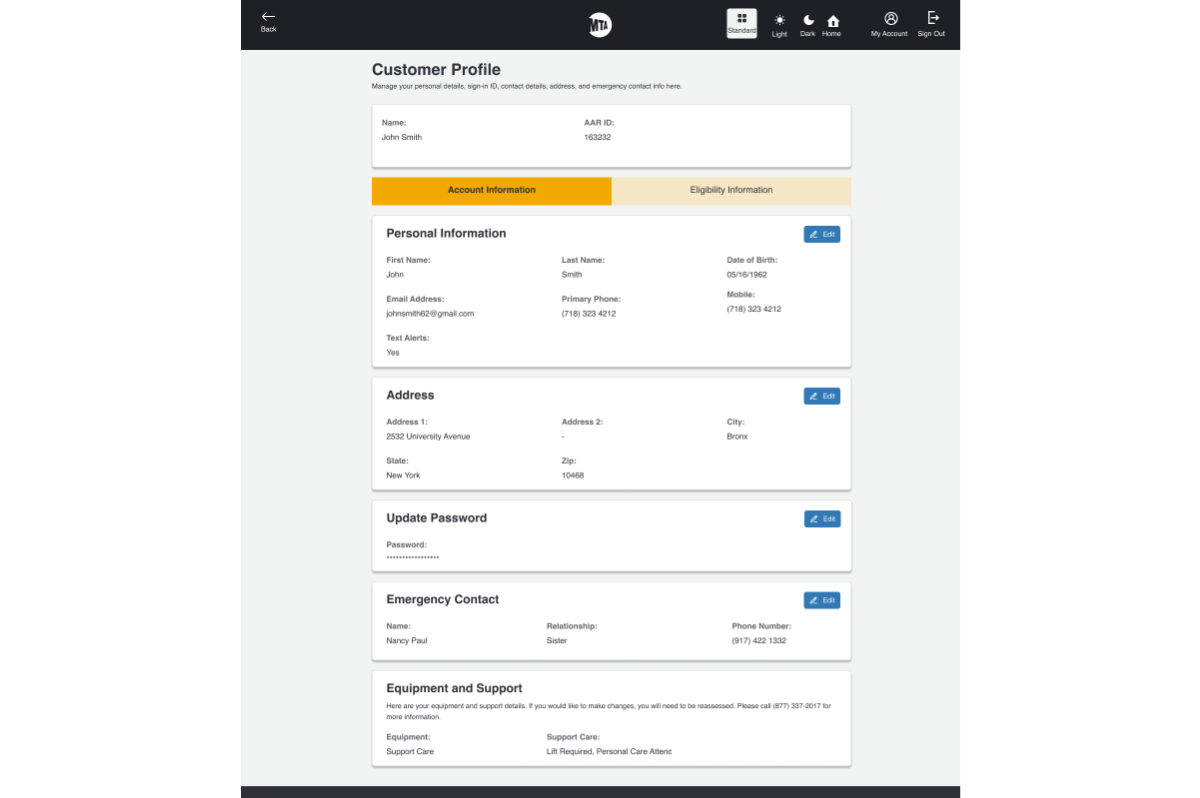Click the Back arrow icon
The width and height of the screenshot is (1200, 798).
pyautogui.click(x=268, y=17)
